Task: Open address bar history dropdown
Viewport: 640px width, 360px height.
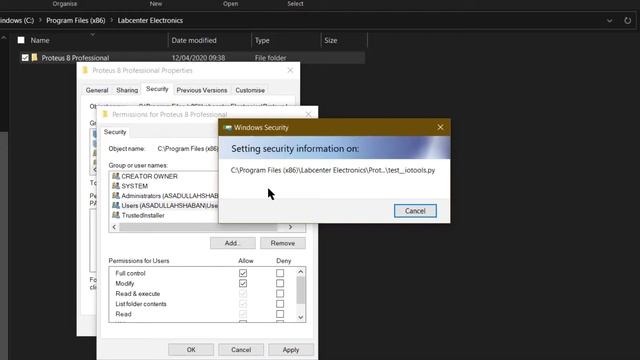Action: [x=609, y=20]
